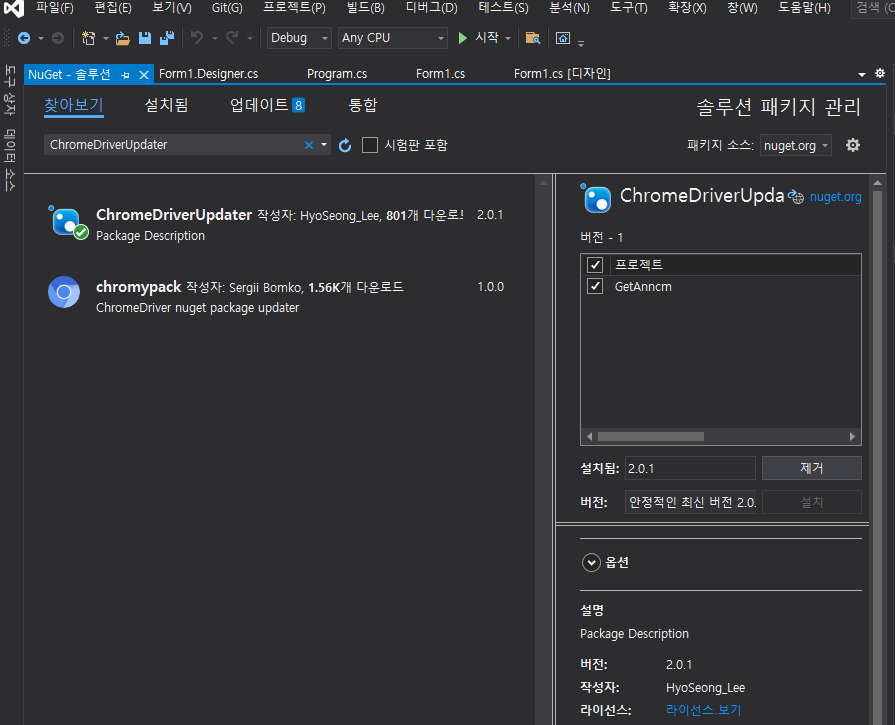The image size is (895, 725).
Task: Open the 버전 version selection dropdown
Action: tap(691, 502)
